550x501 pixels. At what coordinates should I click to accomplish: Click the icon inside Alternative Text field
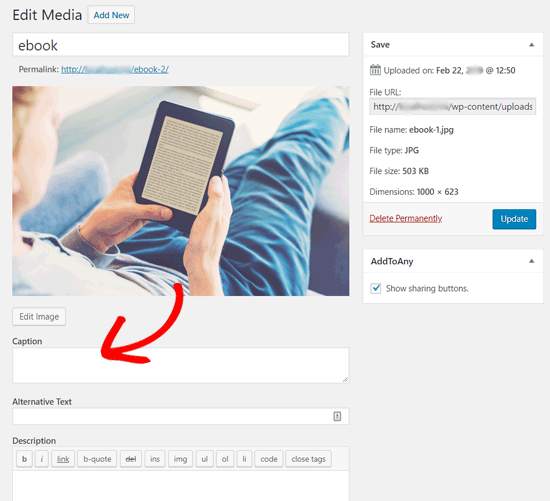point(337,416)
